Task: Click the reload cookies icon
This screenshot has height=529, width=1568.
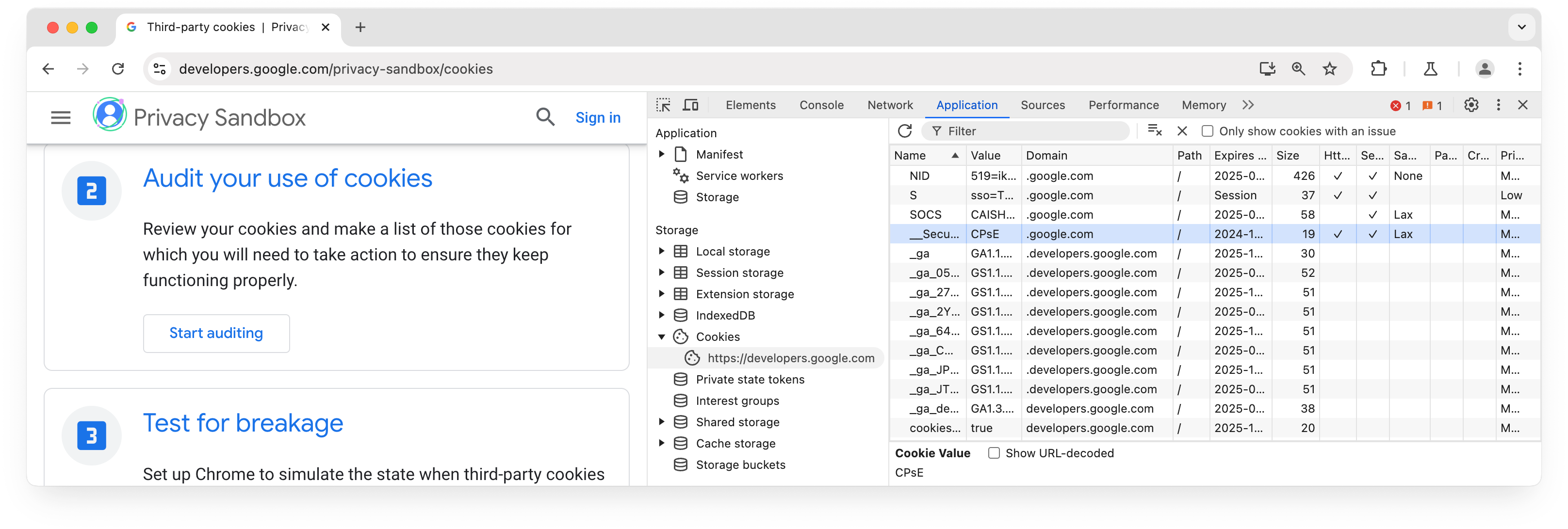Action: [x=906, y=131]
